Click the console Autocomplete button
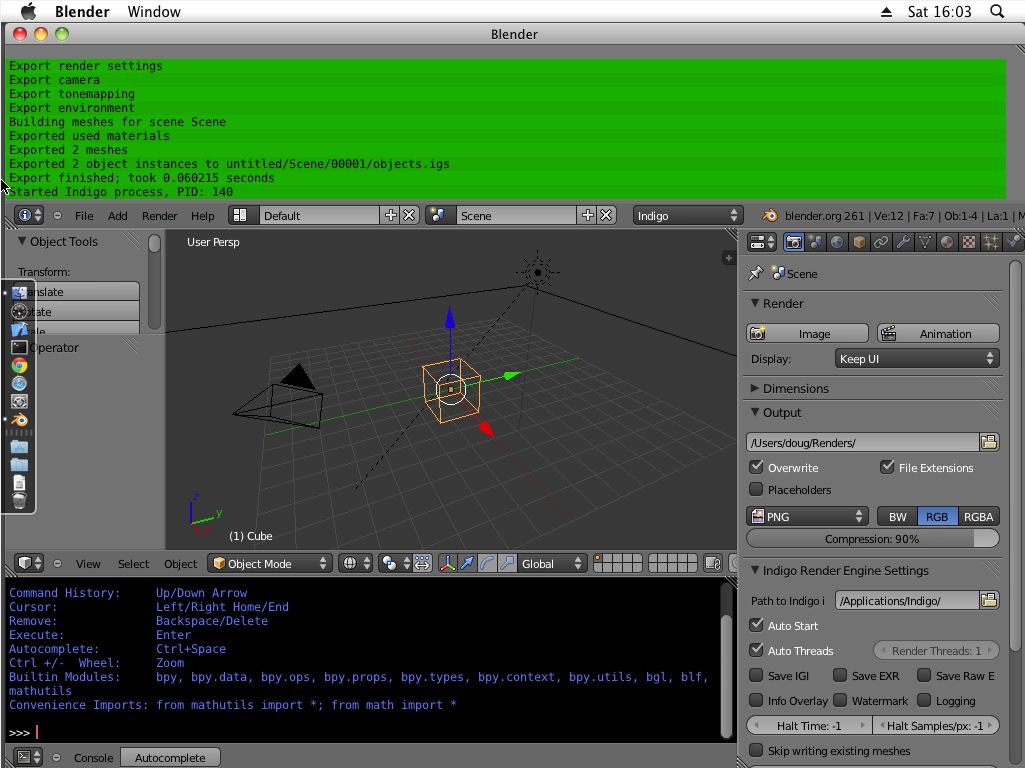This screenshot has height=768, width=1025. pyautogui.click(x=170, y=758)
